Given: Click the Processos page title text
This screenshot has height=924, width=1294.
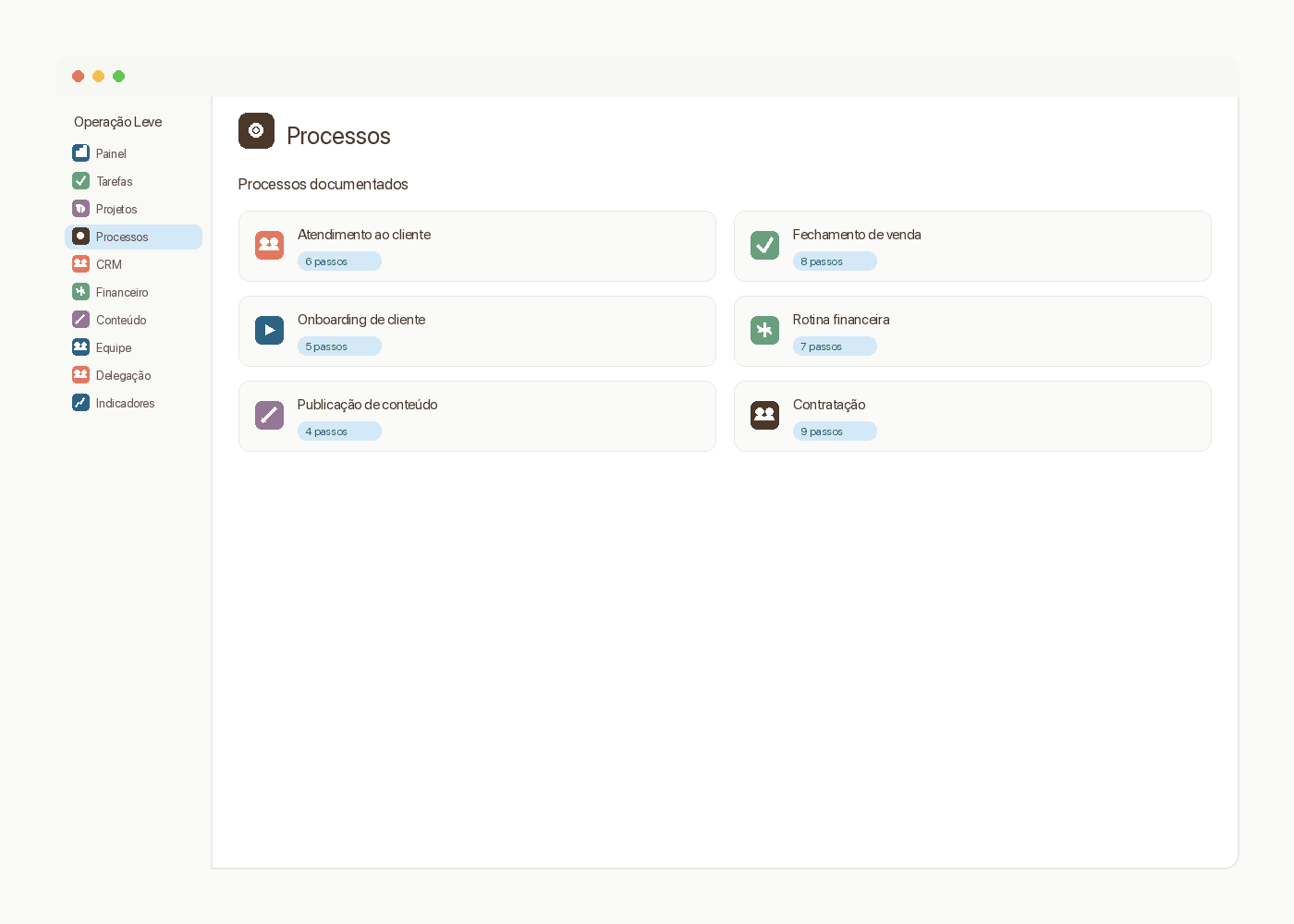Looking at the screenshot, I should 338,136.
